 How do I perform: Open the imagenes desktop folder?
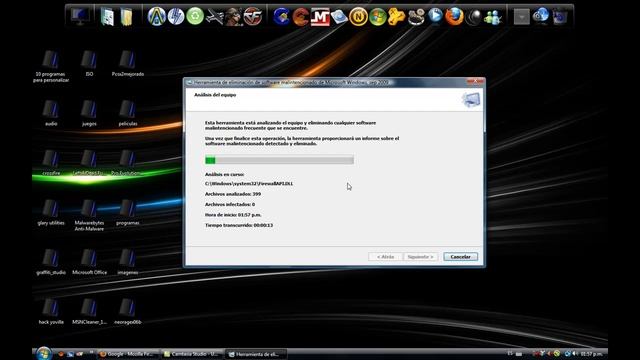(x=128, y=262)
